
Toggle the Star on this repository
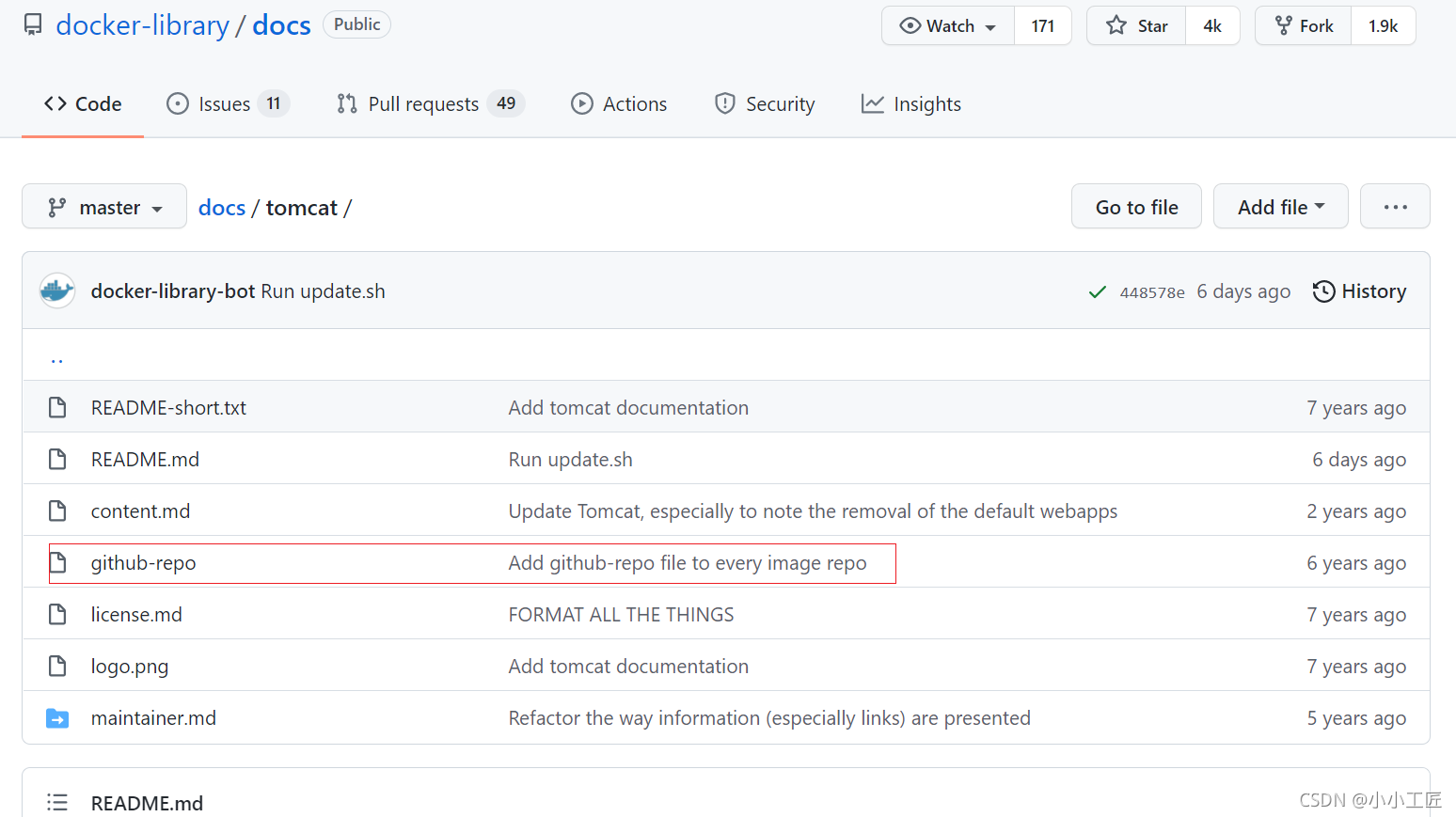pos(1135,25)
